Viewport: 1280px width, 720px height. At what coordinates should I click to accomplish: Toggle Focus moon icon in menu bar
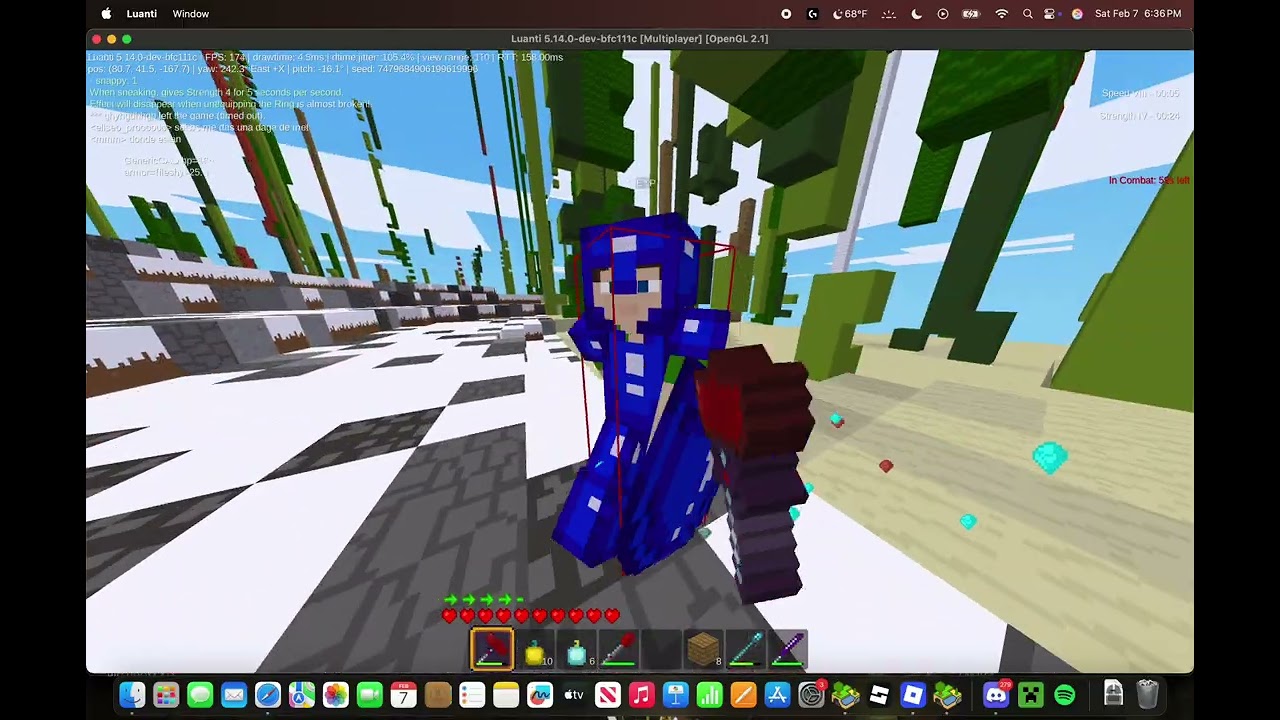point(917,14)
